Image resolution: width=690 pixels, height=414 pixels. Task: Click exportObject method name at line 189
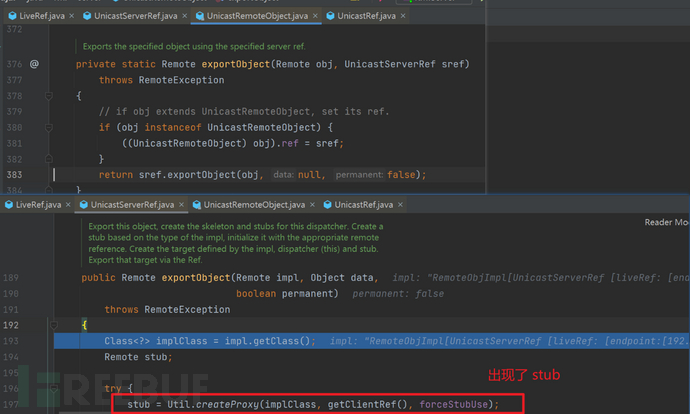click(x=196, y=278)
